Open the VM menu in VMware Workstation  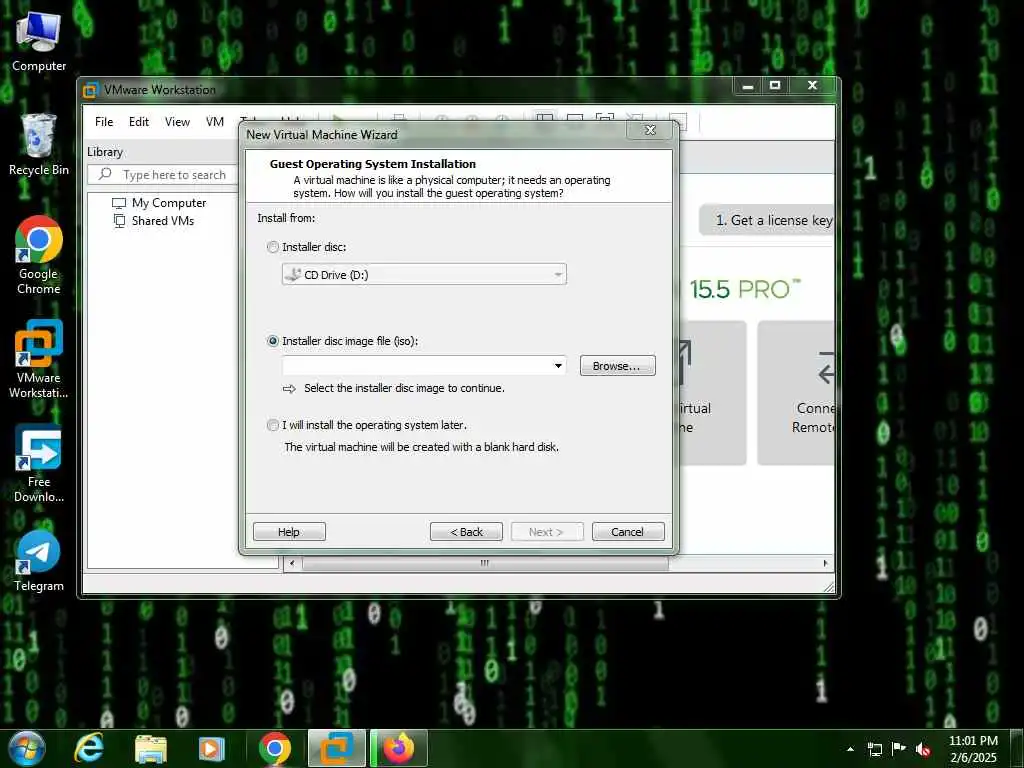pyautogui.click(x=215, y=121)
